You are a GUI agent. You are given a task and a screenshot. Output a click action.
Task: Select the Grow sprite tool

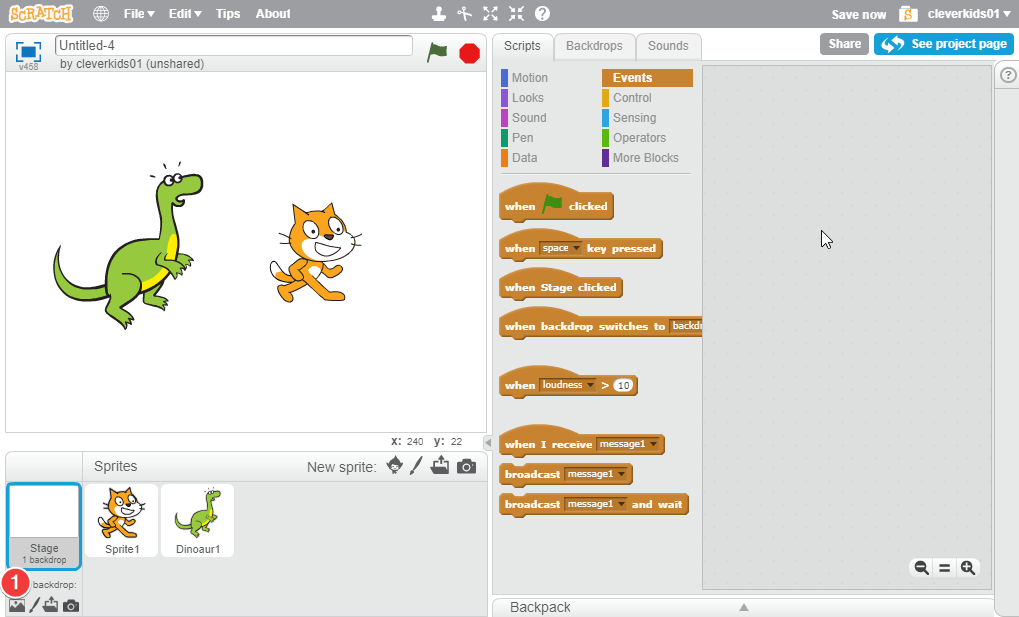pyautogui.click(x=491, y=14)
